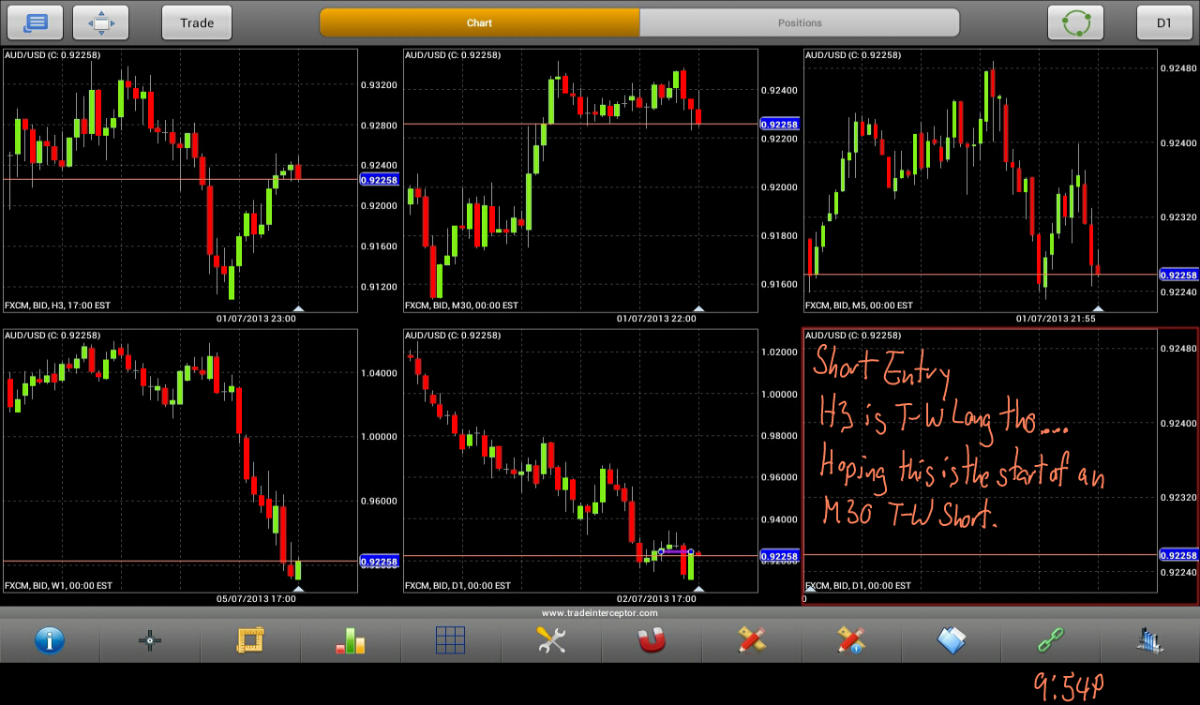Image resolution: width=1200 pixels, height=705 pixels.
Task: Click the date label 01/07/2013 22:00
Action: point(657,318)
